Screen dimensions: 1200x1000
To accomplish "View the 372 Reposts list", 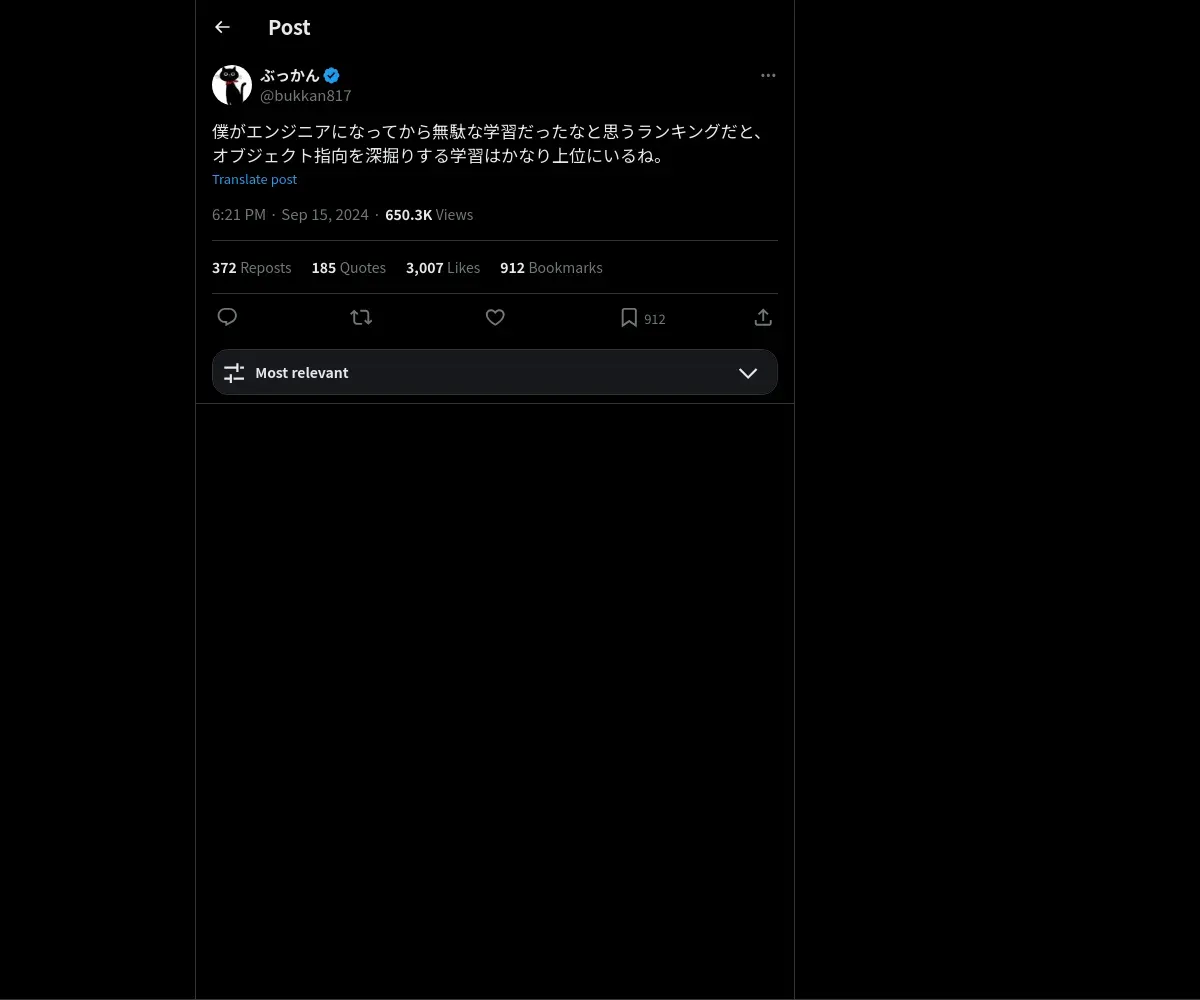I will coord(252,268).
